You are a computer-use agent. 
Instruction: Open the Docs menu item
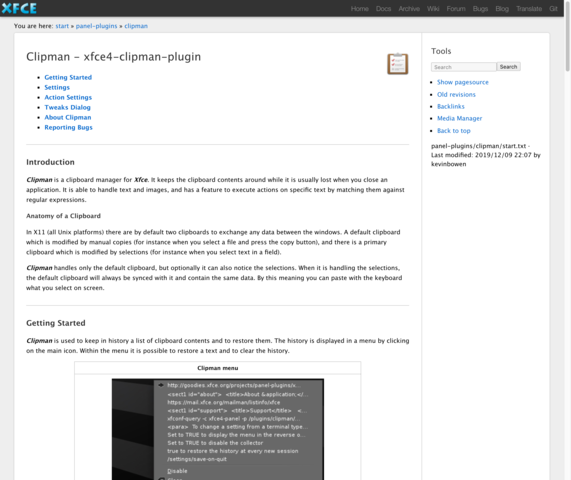tap(383, 9)
